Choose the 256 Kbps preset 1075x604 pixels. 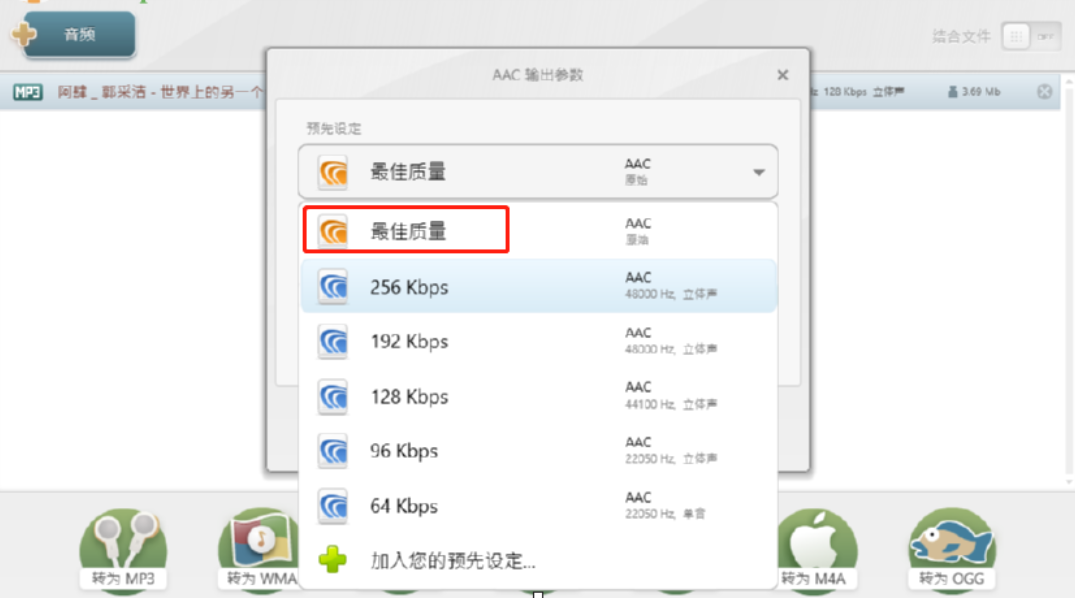tap(539, 287)
